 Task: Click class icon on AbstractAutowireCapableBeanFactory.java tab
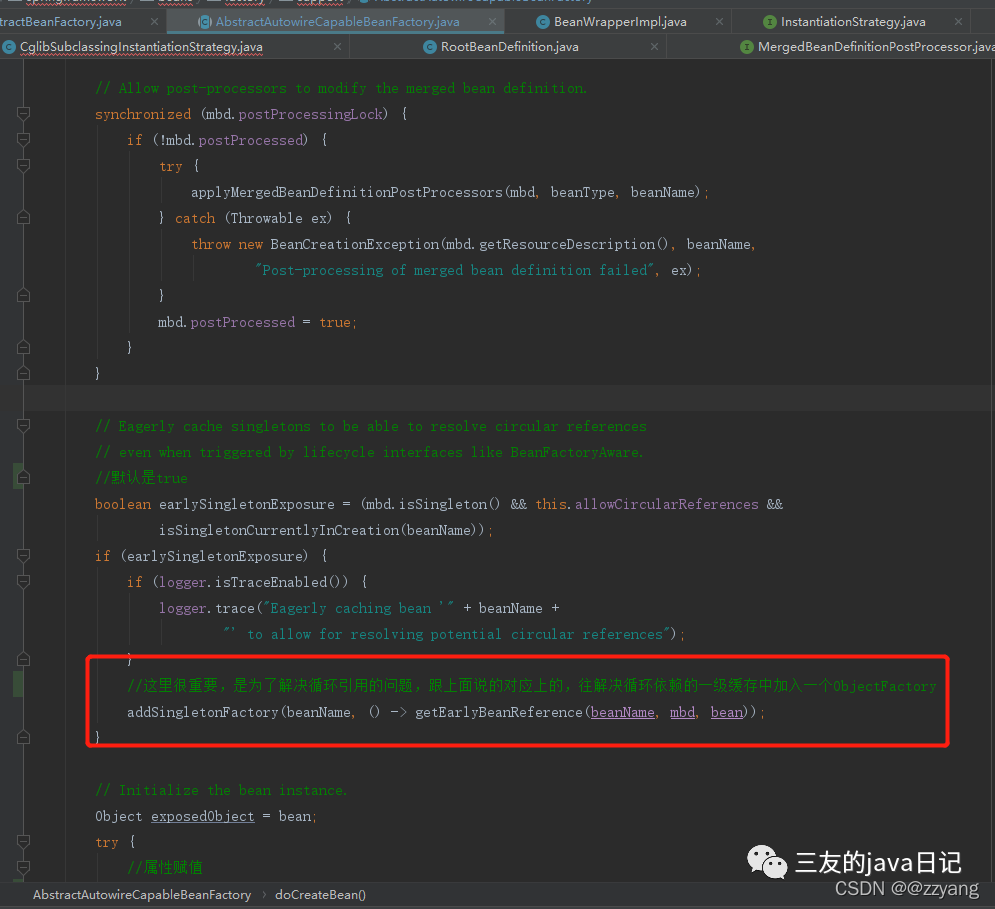204,22
